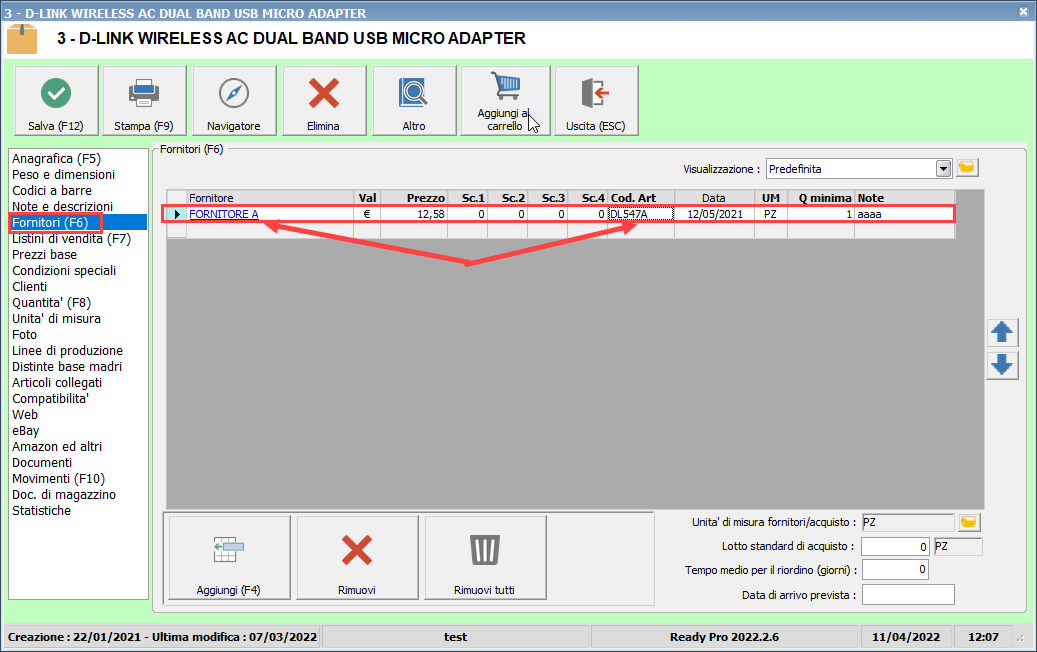Open the Clienti section
Image resolution: width=1037 pixels, height=652 pixels.
tap(30, 286)
